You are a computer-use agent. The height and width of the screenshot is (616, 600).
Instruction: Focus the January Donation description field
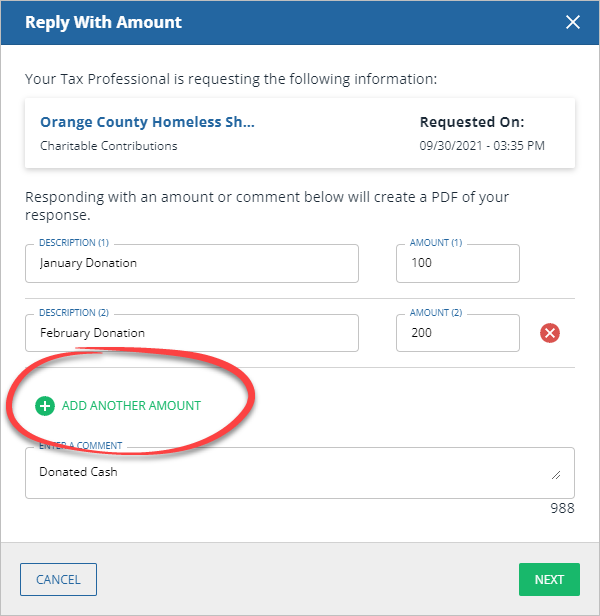click(x=191, y=264)
